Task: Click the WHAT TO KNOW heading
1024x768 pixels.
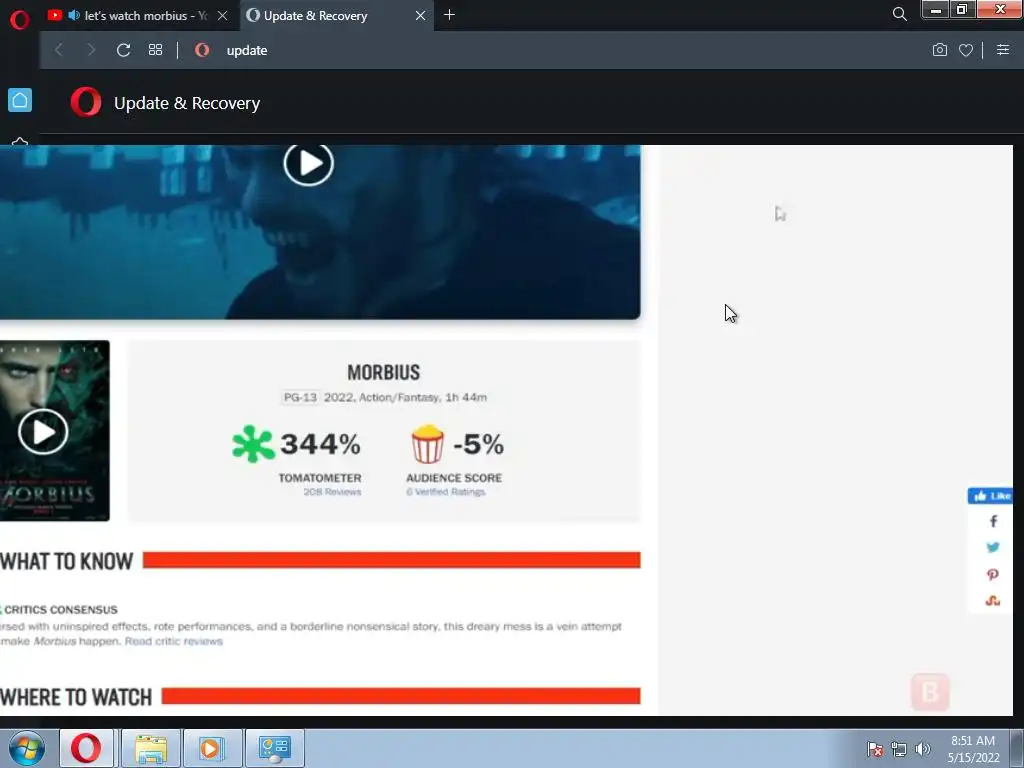Action: [67, 562]
